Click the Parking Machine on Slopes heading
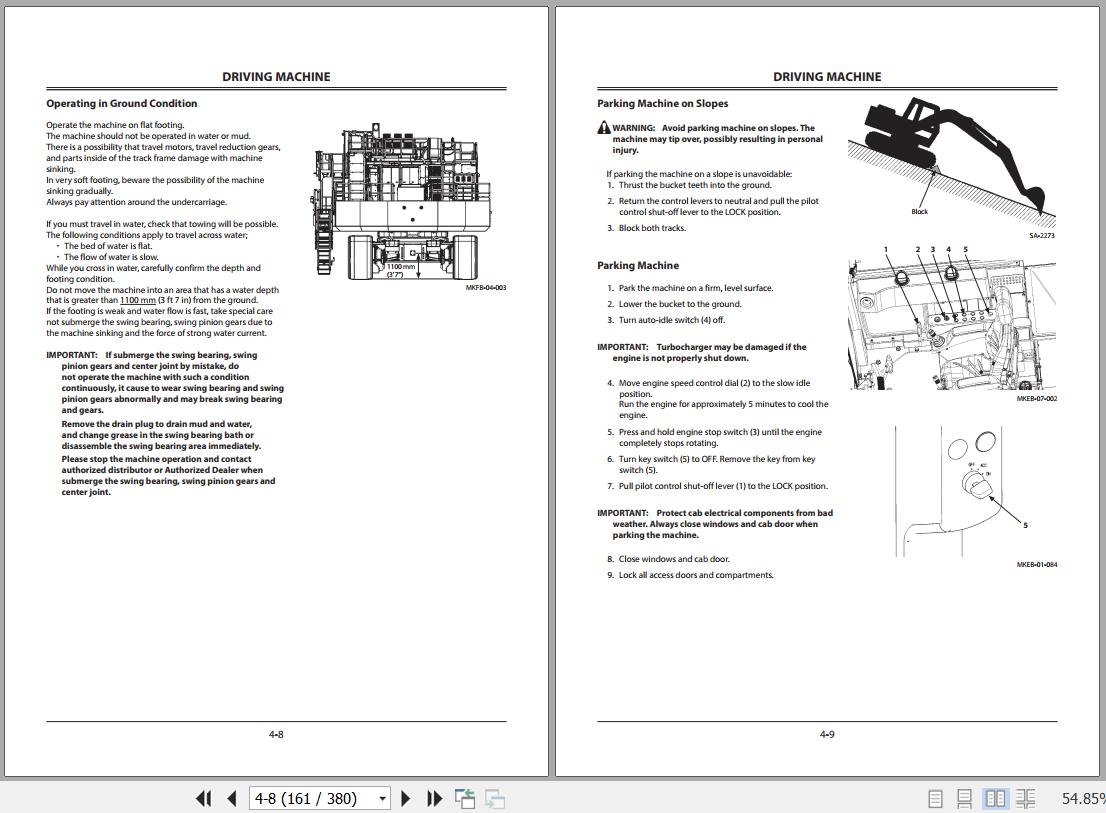1106x813 pixels. point(662,104)
